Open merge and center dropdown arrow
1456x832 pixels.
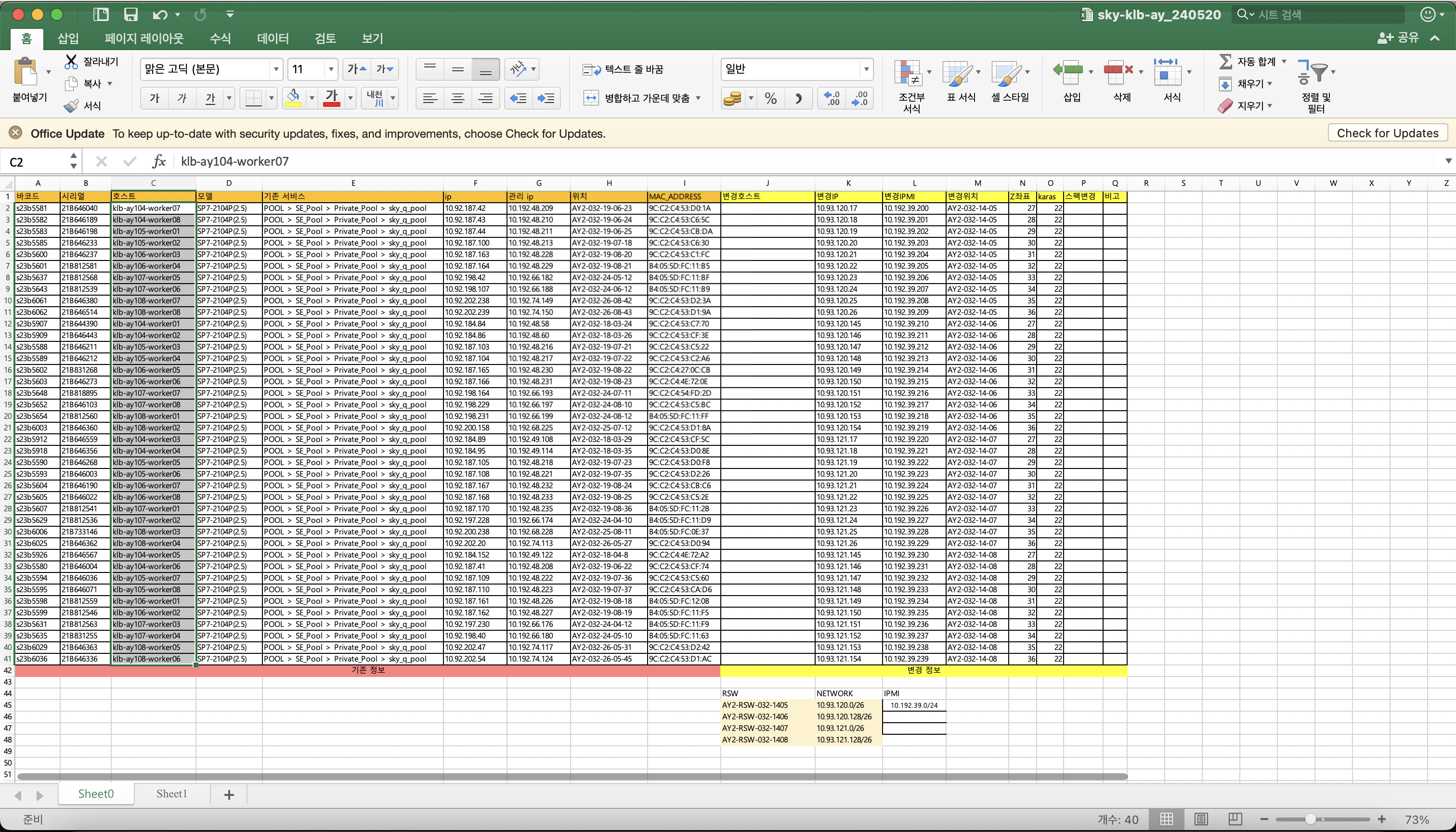[698, 98]
